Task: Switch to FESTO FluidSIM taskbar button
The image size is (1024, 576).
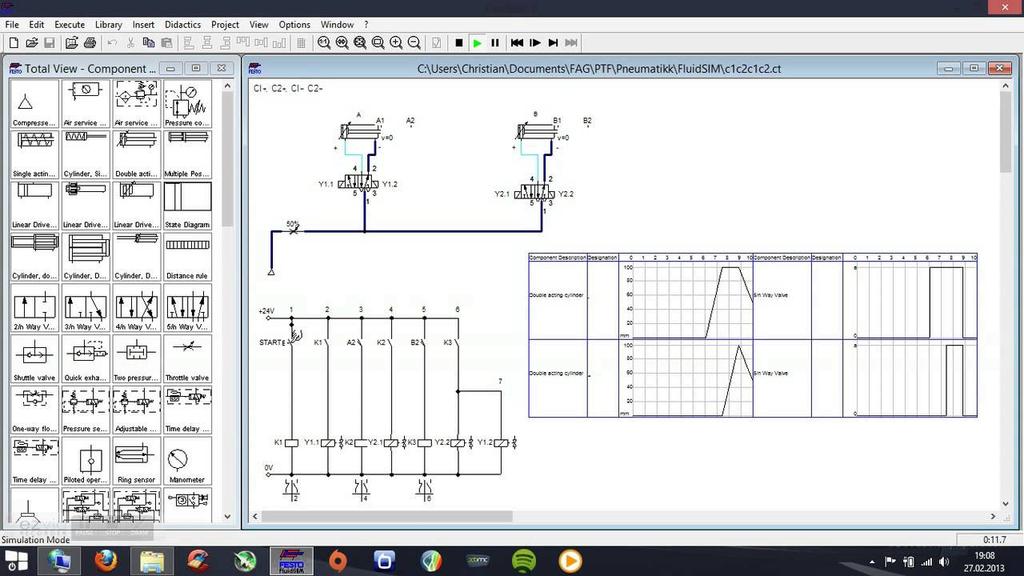Action: point(291,561)
